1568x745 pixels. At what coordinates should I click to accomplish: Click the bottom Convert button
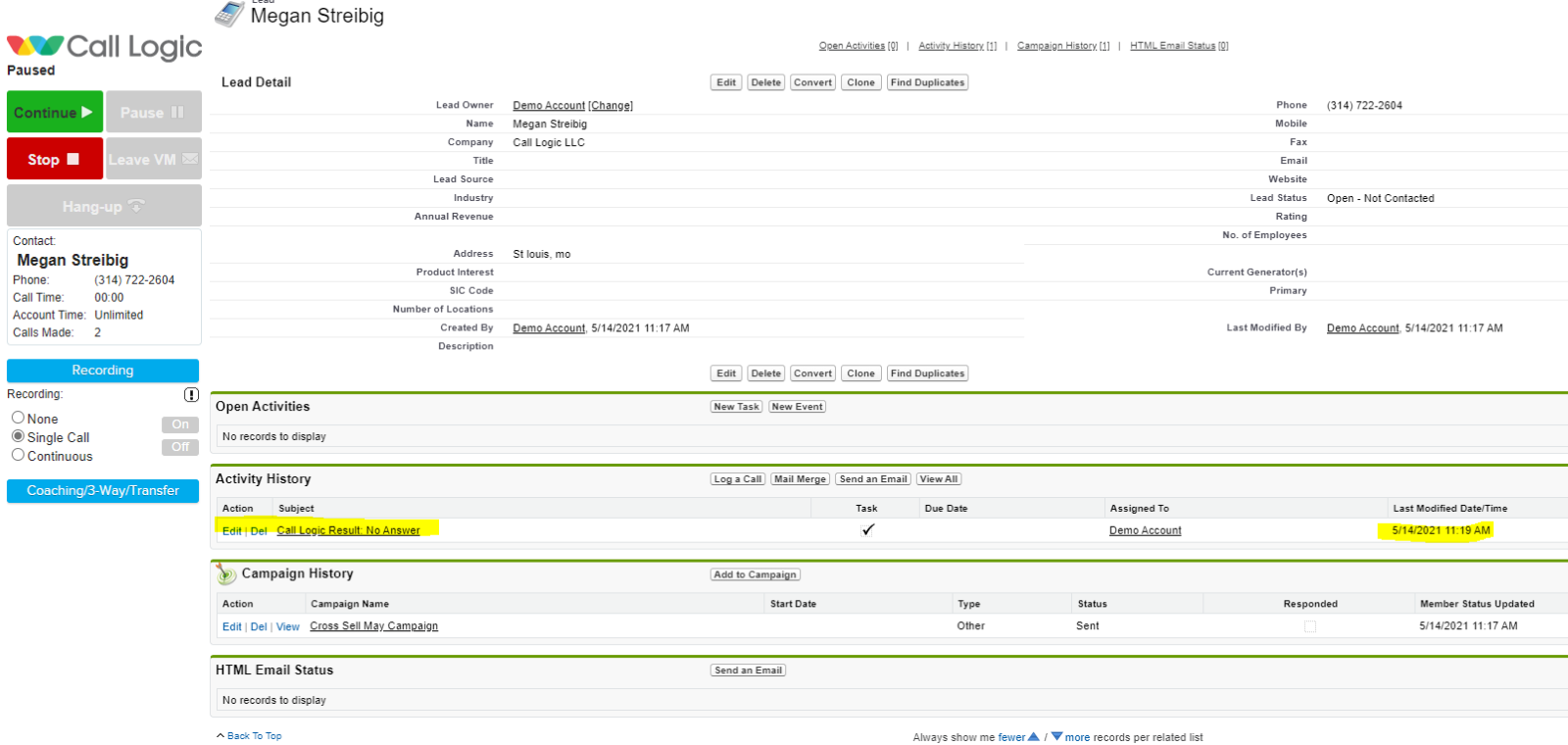tap(813, 373)
